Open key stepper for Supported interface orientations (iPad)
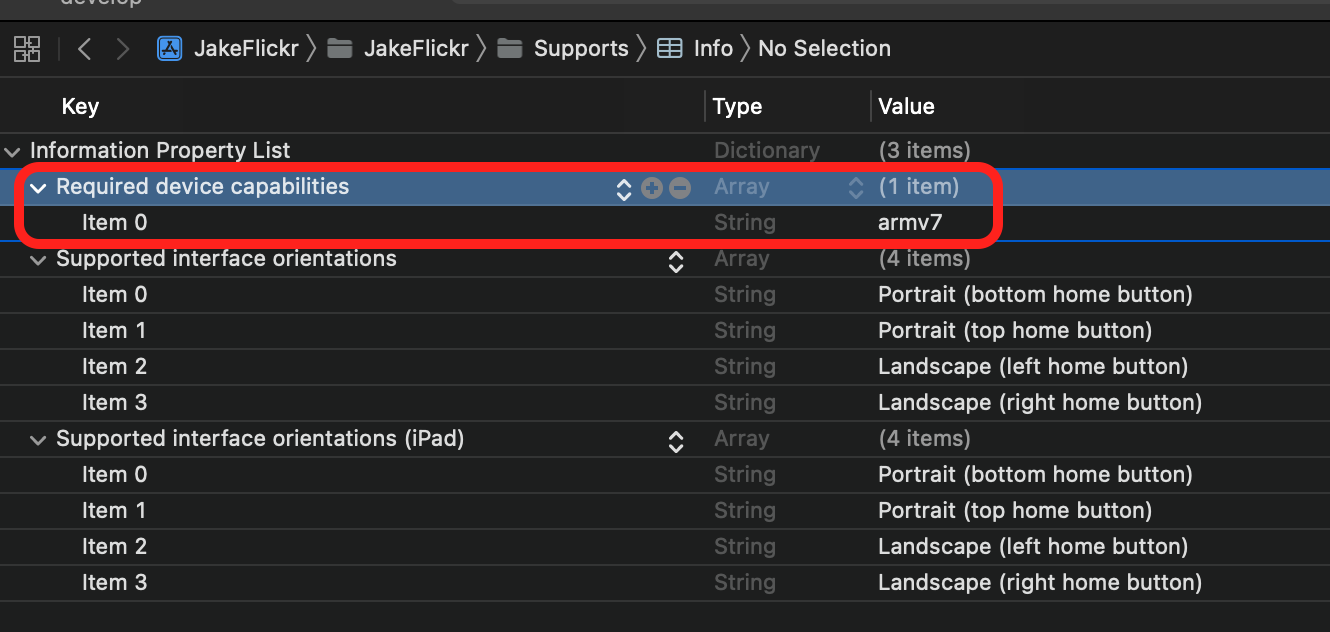 point(676,440)
